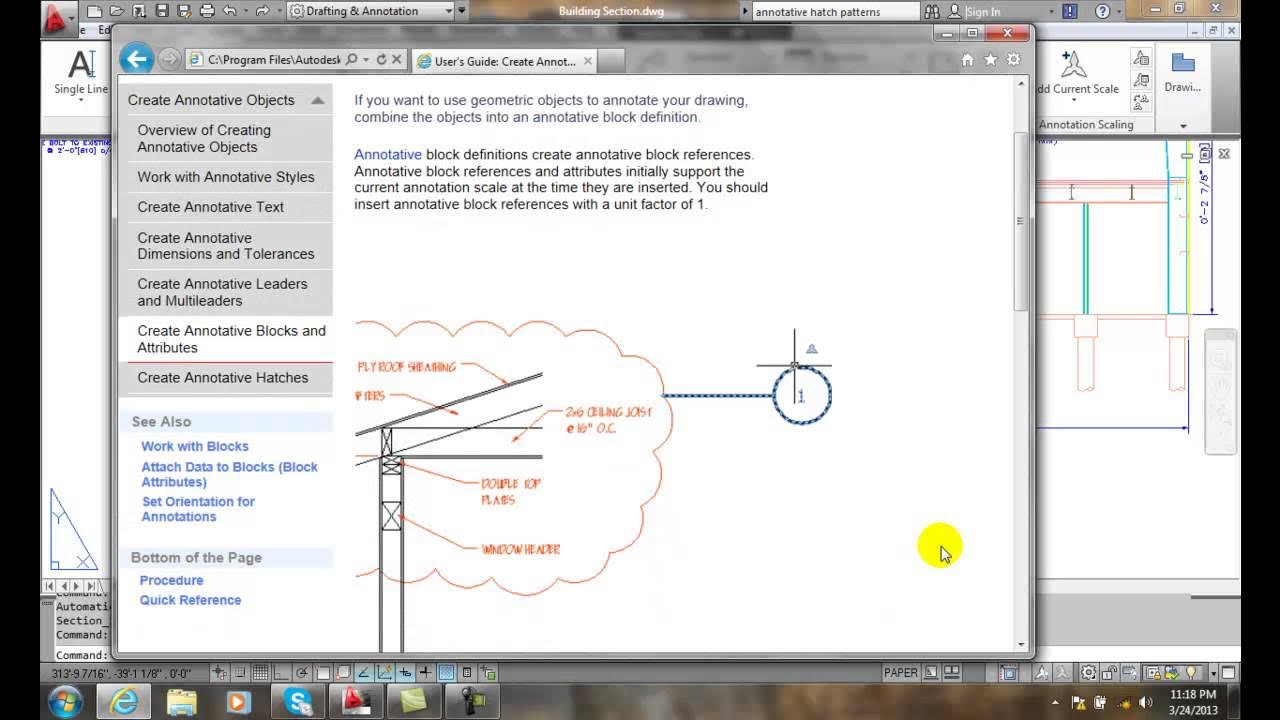This screenshot has width=1280, height=720.
Task: Expand the Annotation Scaling panel arrow
Action: [1183, 126]
